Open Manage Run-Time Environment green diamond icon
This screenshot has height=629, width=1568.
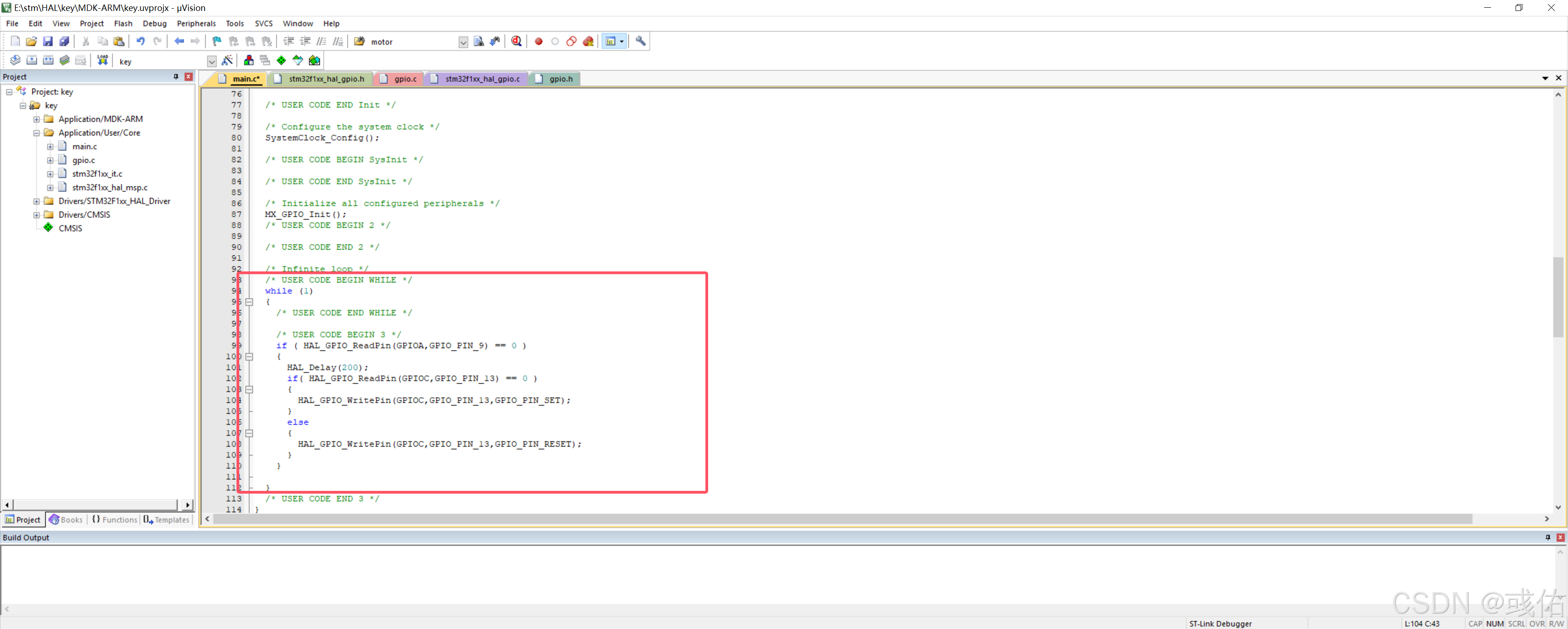281,60
